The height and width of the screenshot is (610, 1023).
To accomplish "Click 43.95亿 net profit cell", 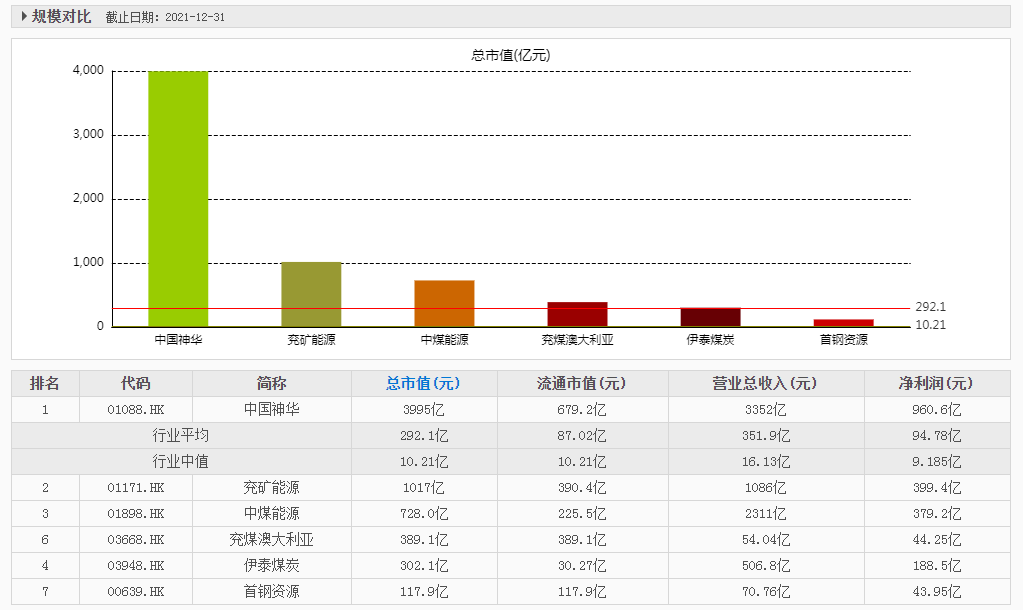I will point(936,592).
